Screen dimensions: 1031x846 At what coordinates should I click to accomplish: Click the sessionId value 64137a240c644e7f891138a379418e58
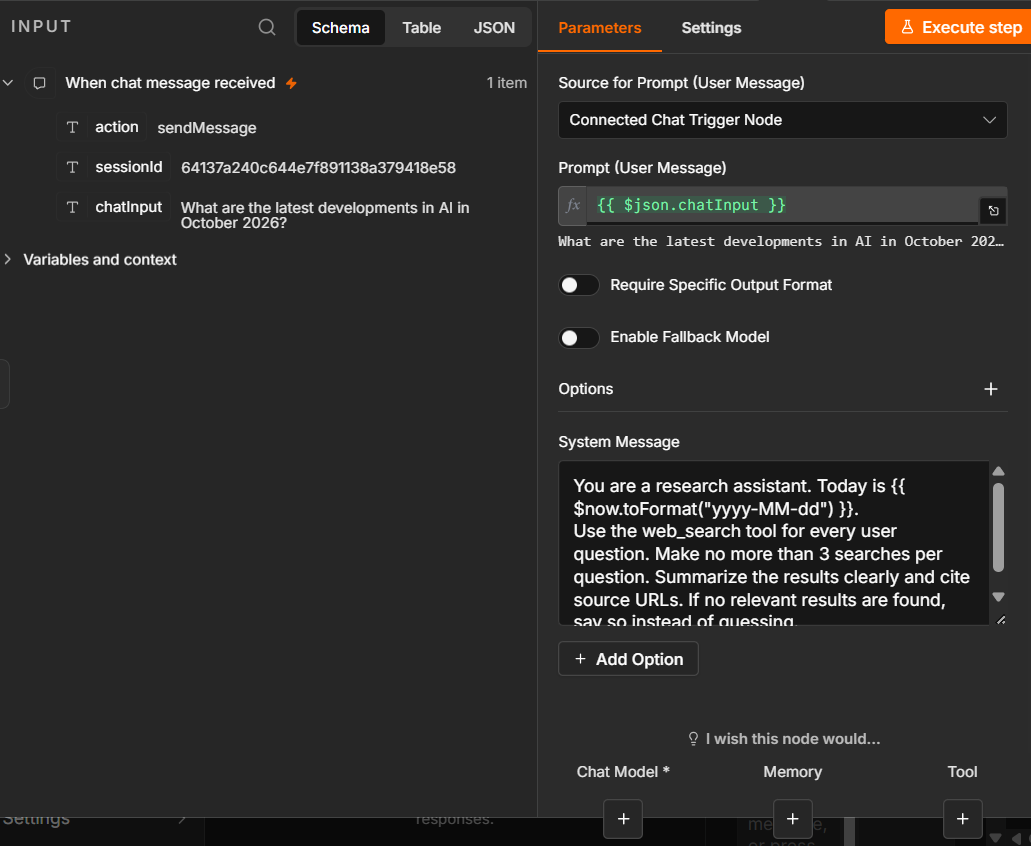[x=318, y=168]
